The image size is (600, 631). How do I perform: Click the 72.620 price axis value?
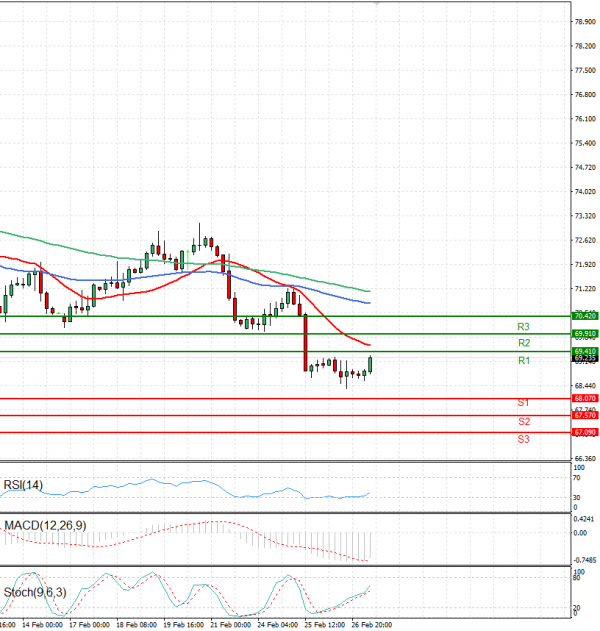[585, 240]
